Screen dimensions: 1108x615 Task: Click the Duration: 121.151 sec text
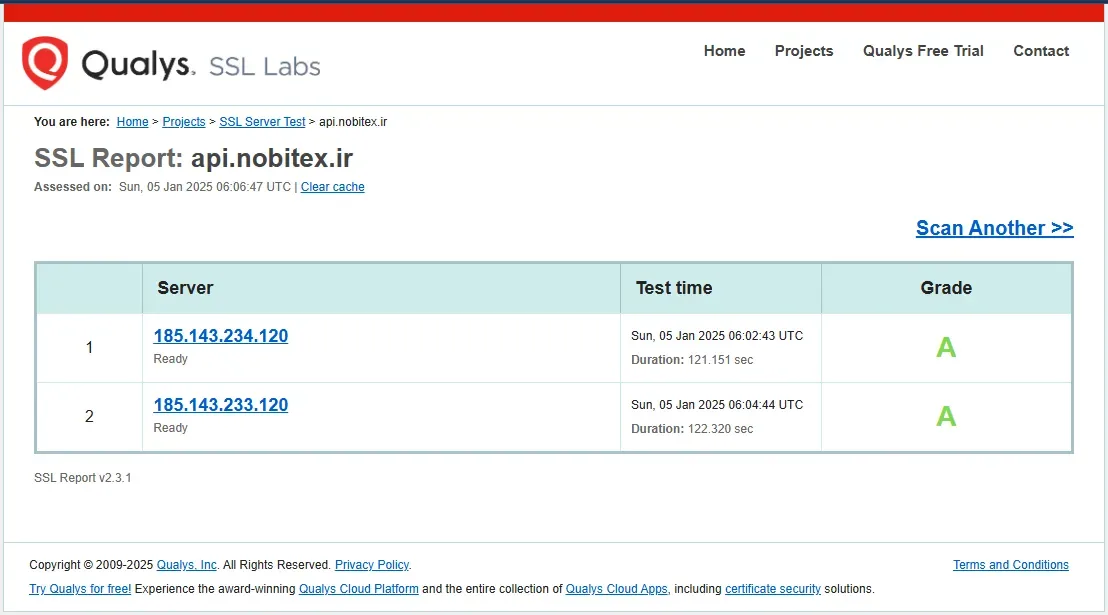692,360
